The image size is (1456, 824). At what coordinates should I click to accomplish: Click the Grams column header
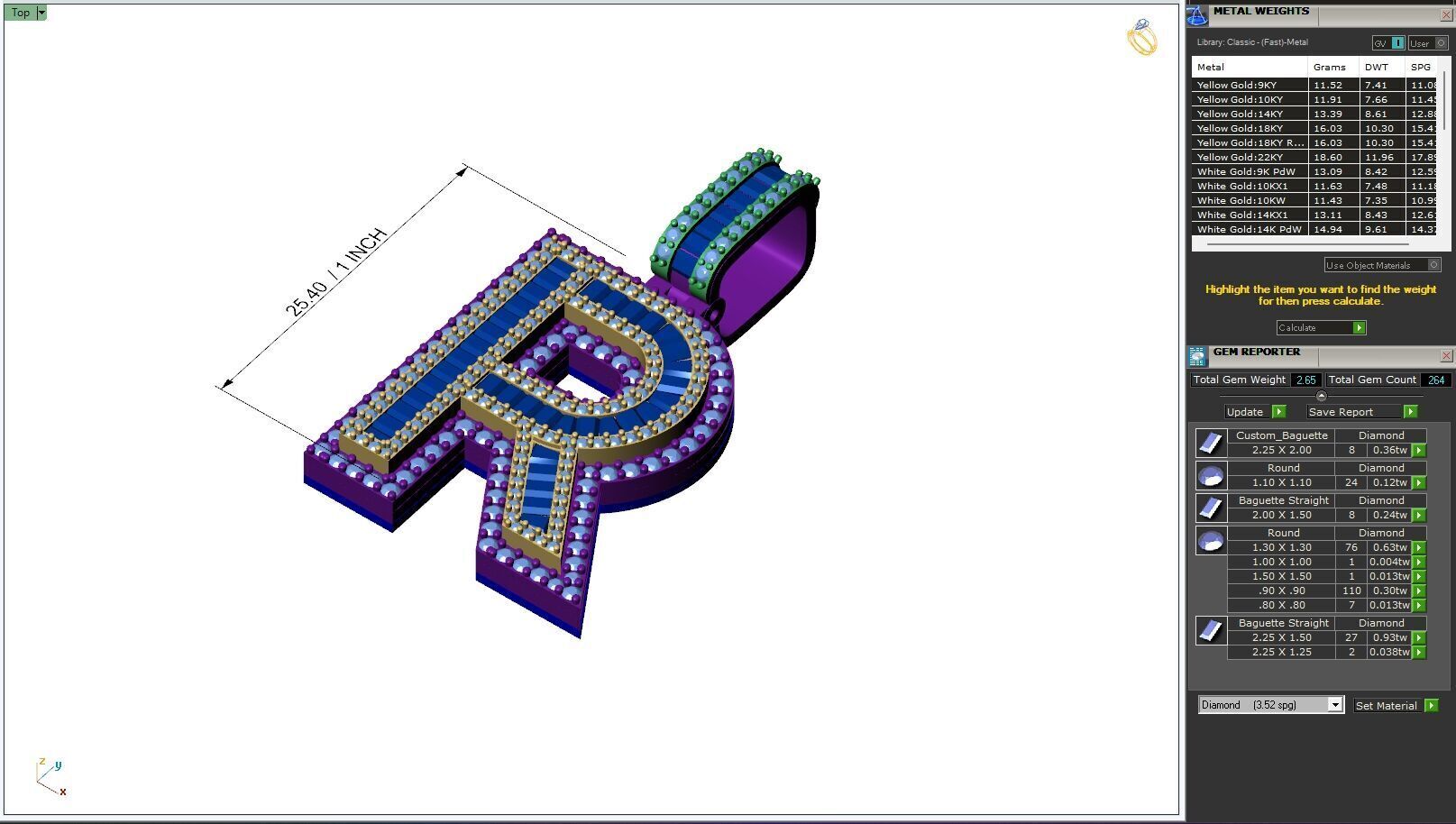coord(1332,67)
